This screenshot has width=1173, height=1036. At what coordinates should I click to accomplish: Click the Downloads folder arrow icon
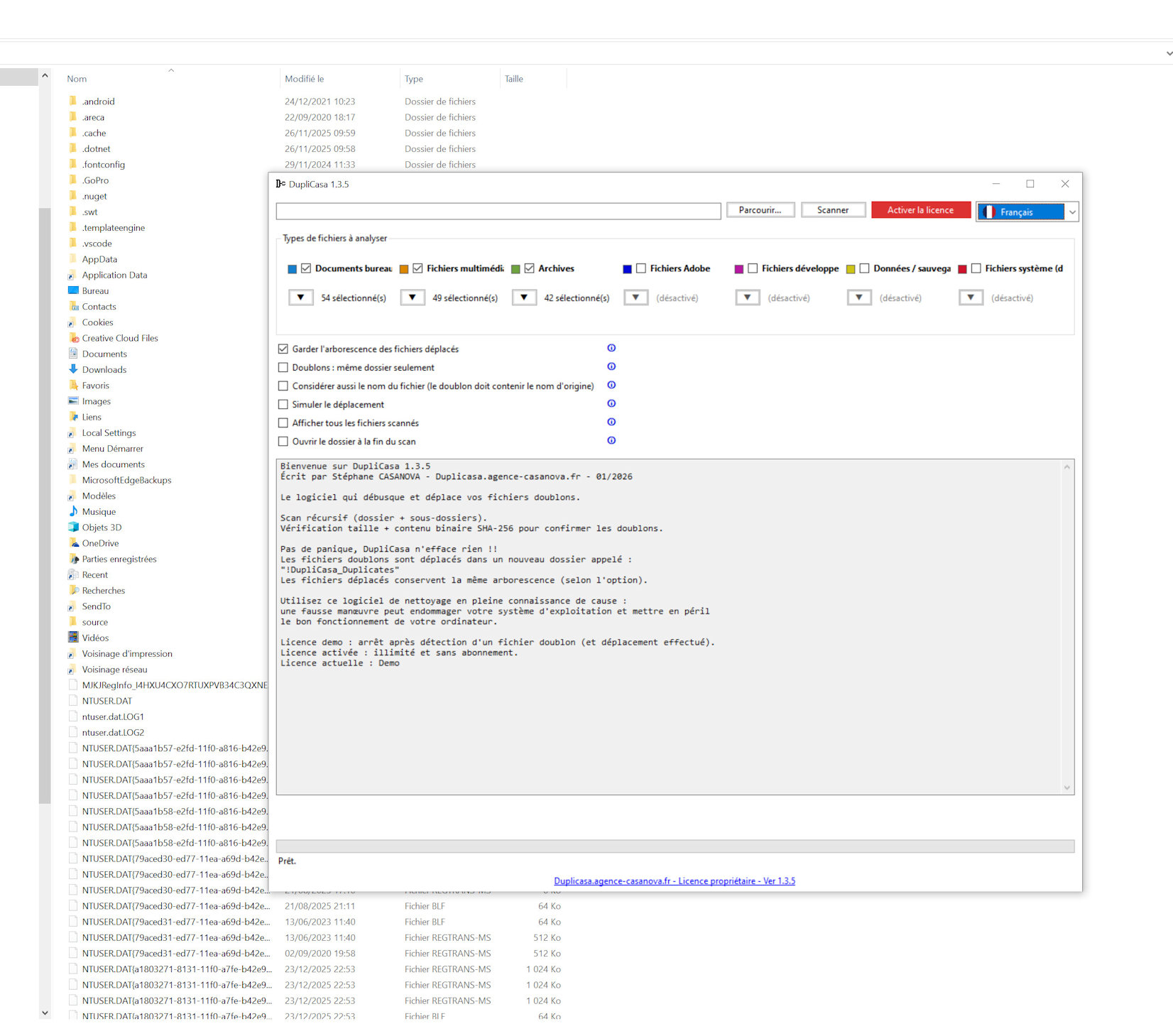click(x=73, y=369)
